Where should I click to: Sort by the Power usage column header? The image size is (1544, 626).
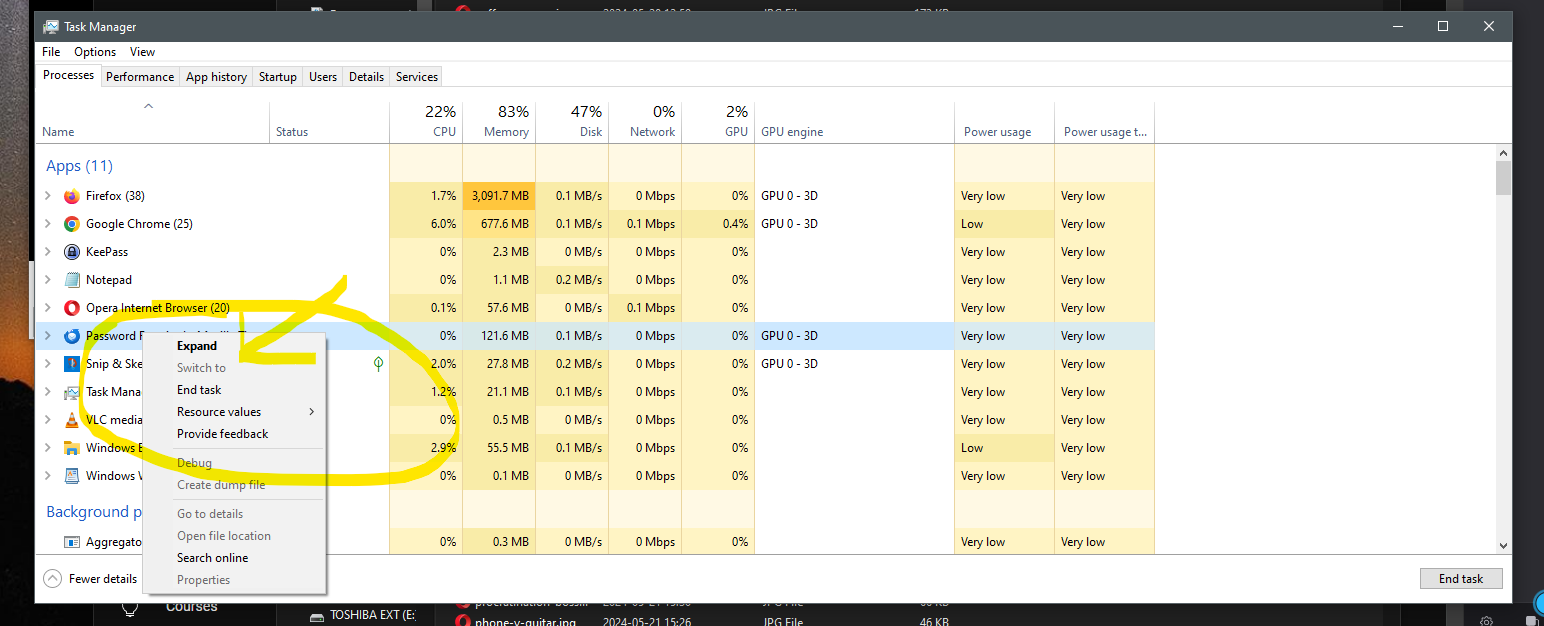click(1004, 121)
